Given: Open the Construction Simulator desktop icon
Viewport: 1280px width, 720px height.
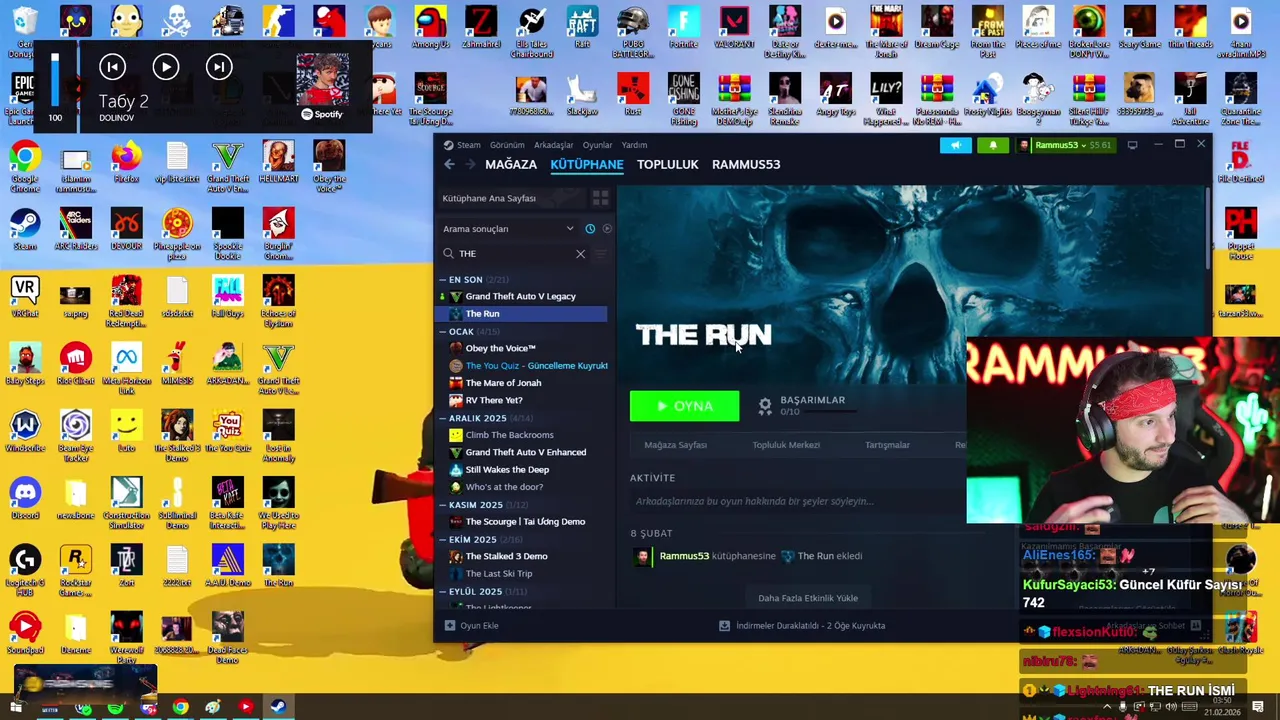Looking at the screenshot, I should point(126,504).
